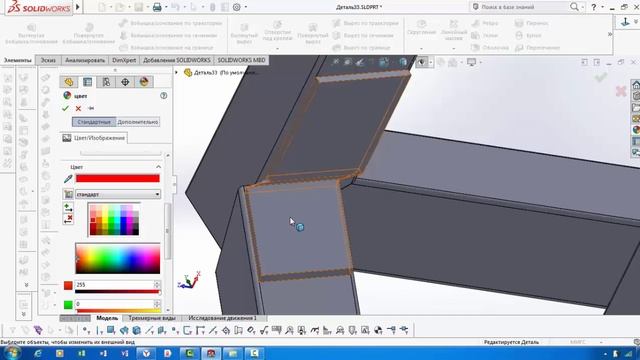Switch to SOLIDWORKS MBD tab
Screen dimensions: 640x360
click(x=241, y=60)
